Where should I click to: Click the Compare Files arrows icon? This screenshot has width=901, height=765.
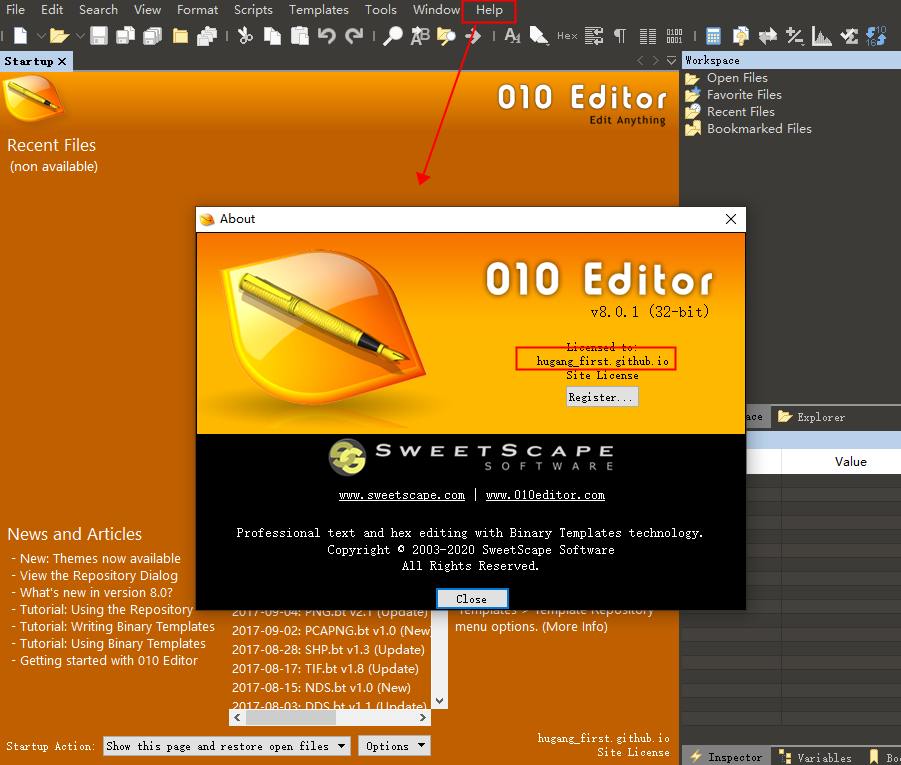pos(768,36)
